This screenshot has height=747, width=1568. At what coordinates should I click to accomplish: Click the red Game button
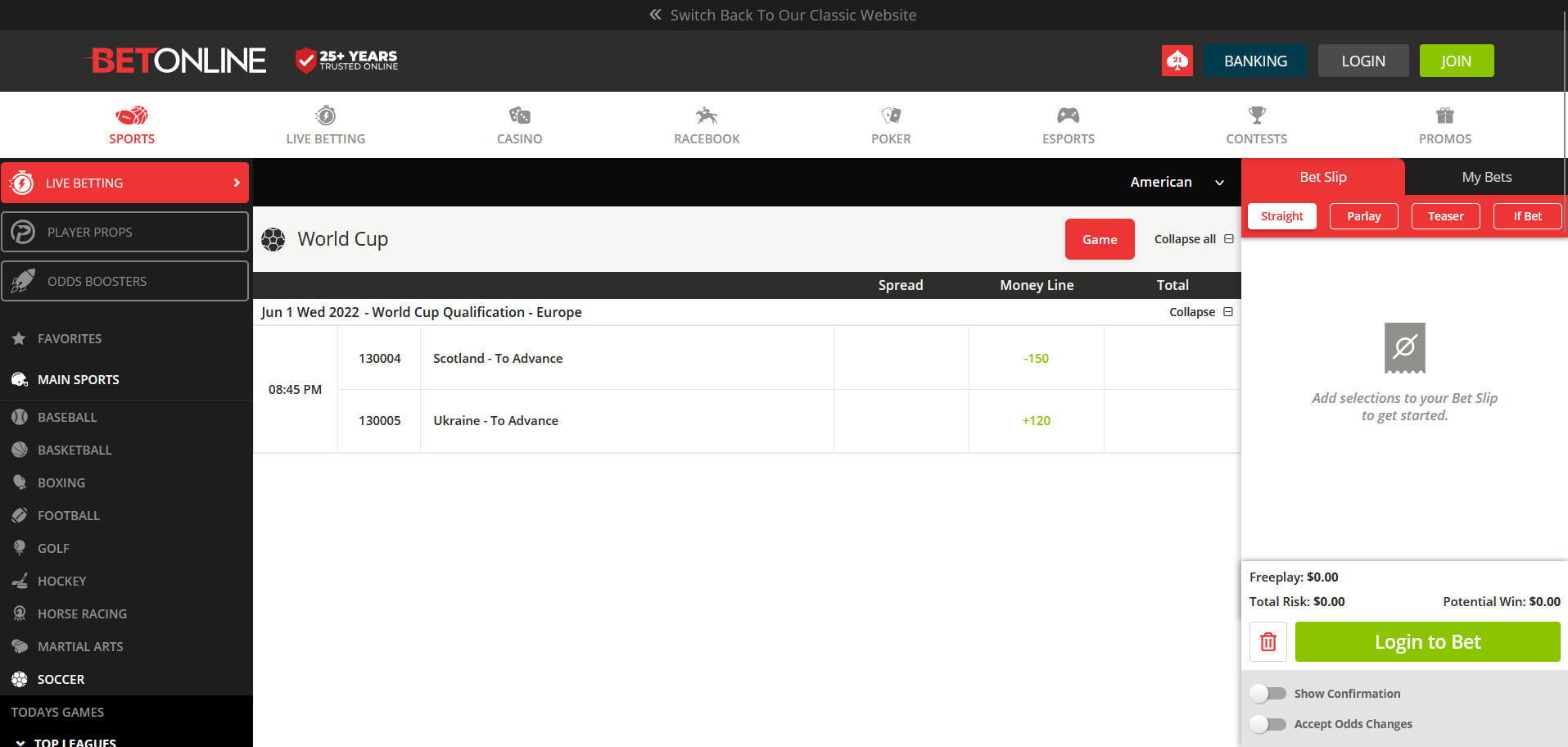click(1100, 239)
